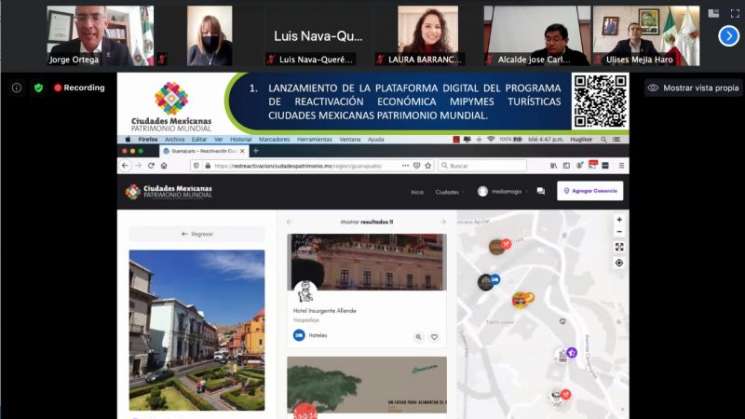Open Firefox hamburger menu
Image resolution: width=745 pixels, height=419 pixels.
pyautogui.click(x=621, y=166)
